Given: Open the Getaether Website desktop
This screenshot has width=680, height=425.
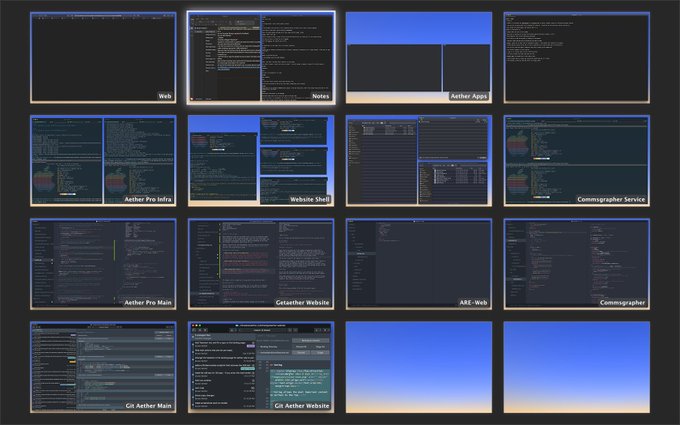Looking at the screenshot, I should click(x=261, y=264).
